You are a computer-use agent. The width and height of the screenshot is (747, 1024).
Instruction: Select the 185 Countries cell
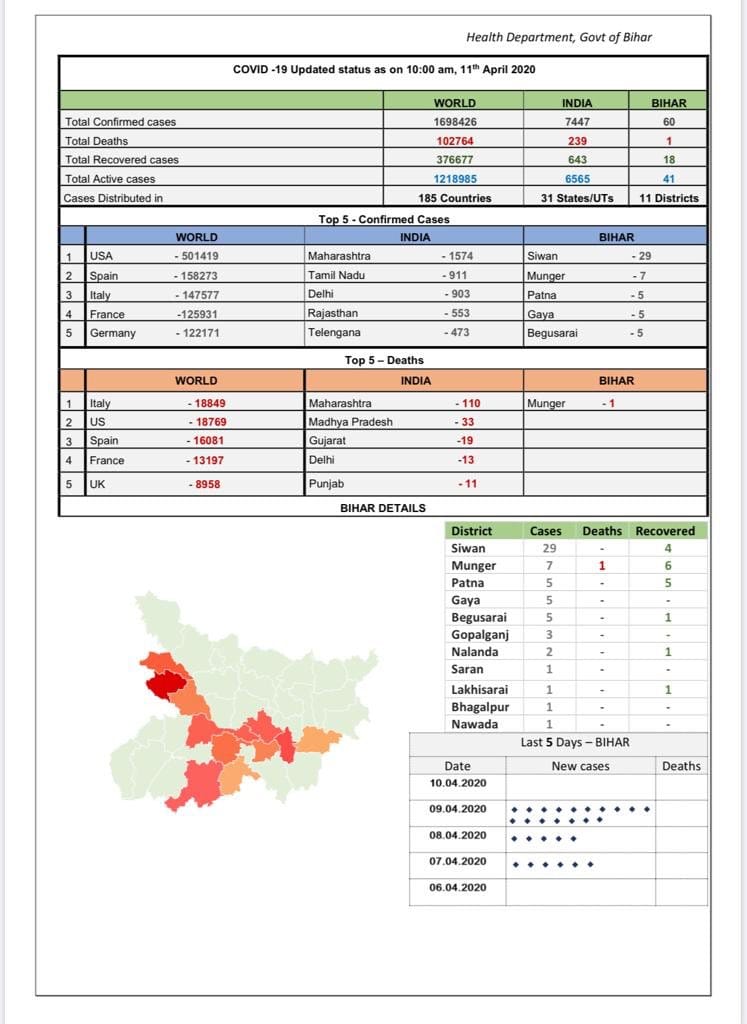454,198
